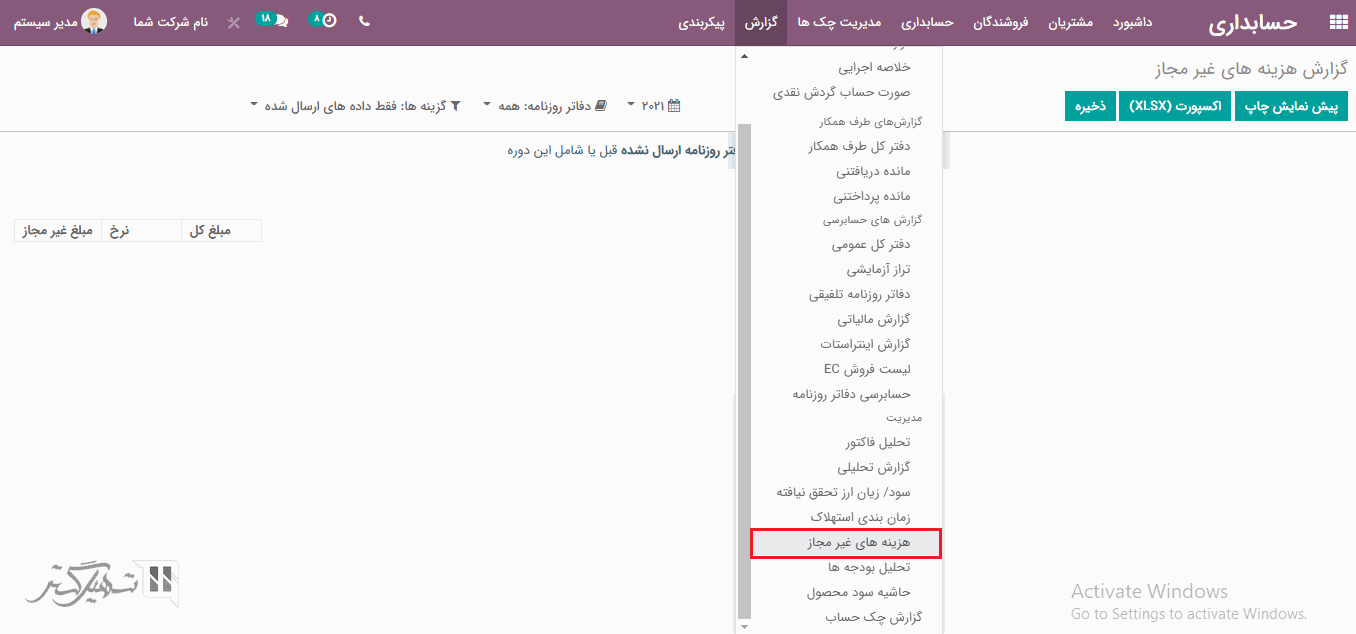
Task: Switch company via نام شرکت شما
Action: [170, 22]
